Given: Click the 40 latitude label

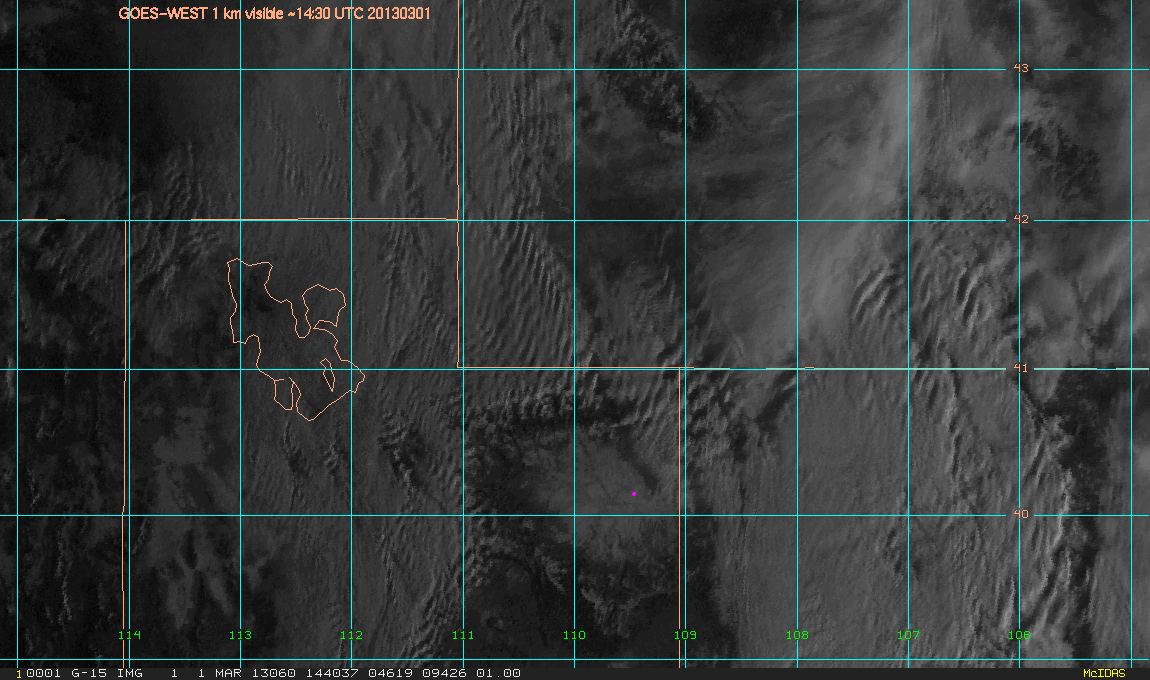Looking at the screenshot, I should tap(1021, 514).
